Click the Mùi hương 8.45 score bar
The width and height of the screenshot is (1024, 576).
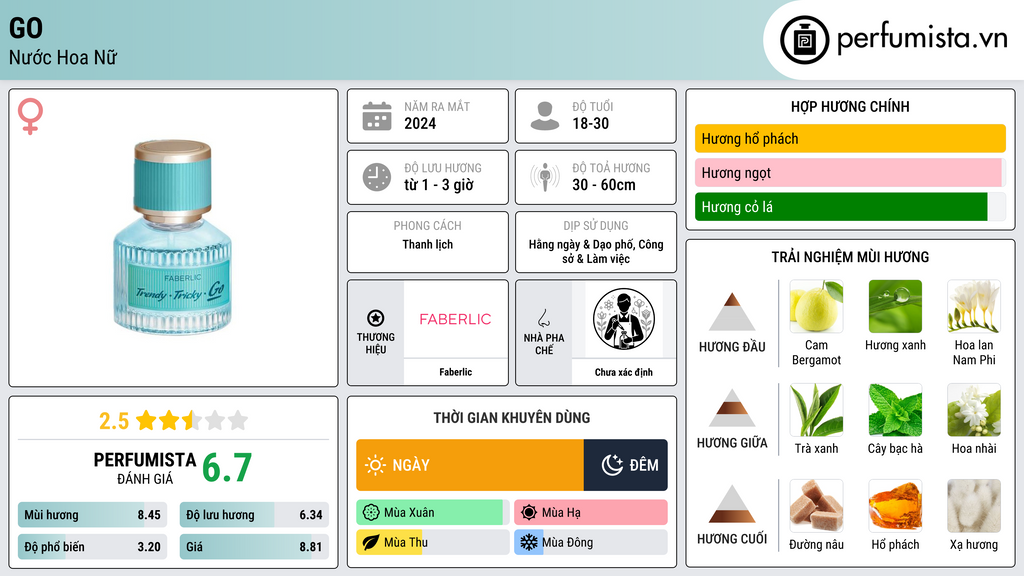93,515
